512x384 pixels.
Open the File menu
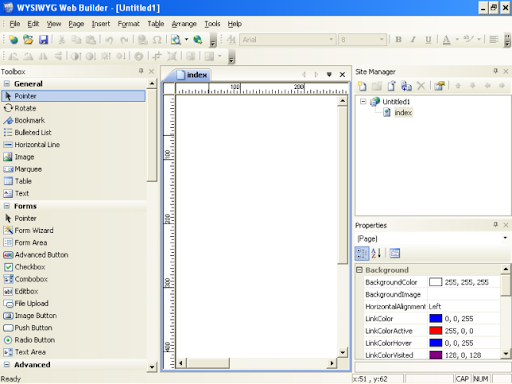tap(15, 24)
